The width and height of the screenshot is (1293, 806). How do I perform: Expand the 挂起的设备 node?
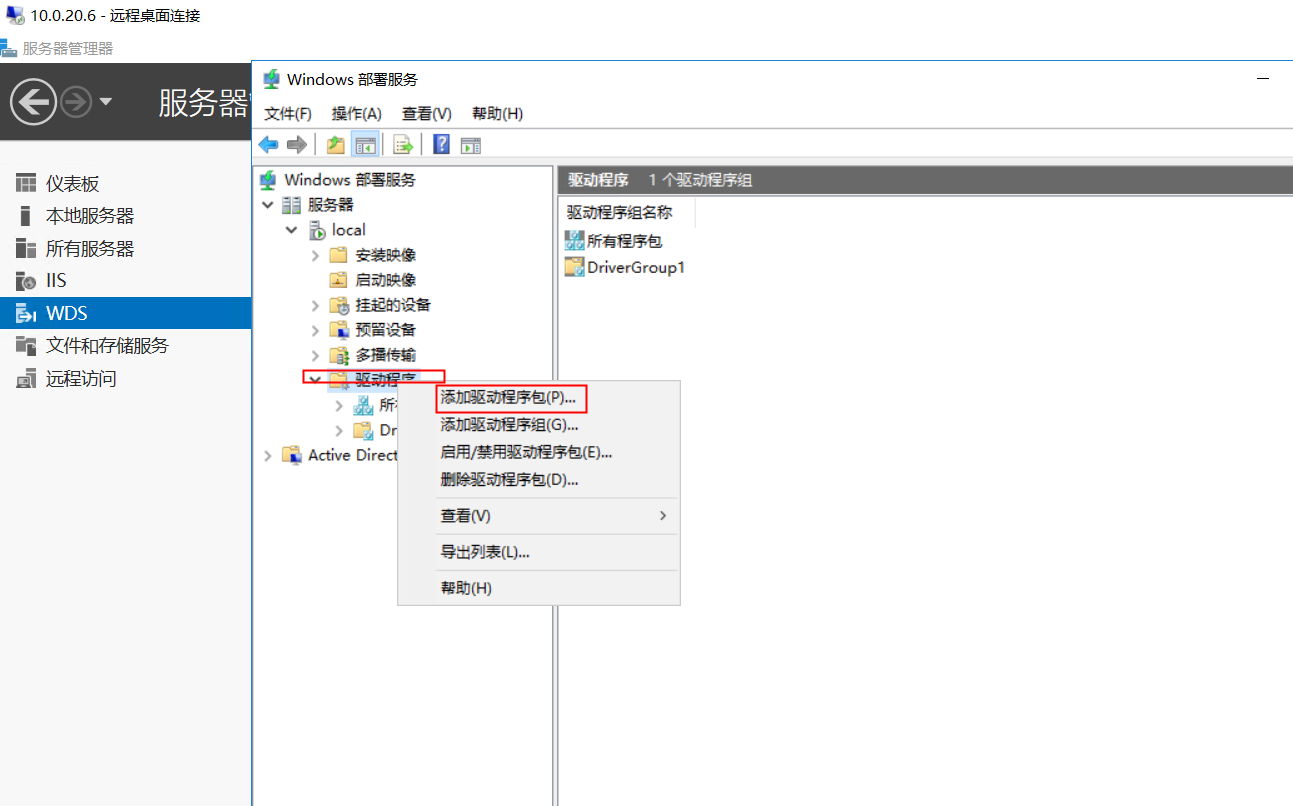[315, 305]
